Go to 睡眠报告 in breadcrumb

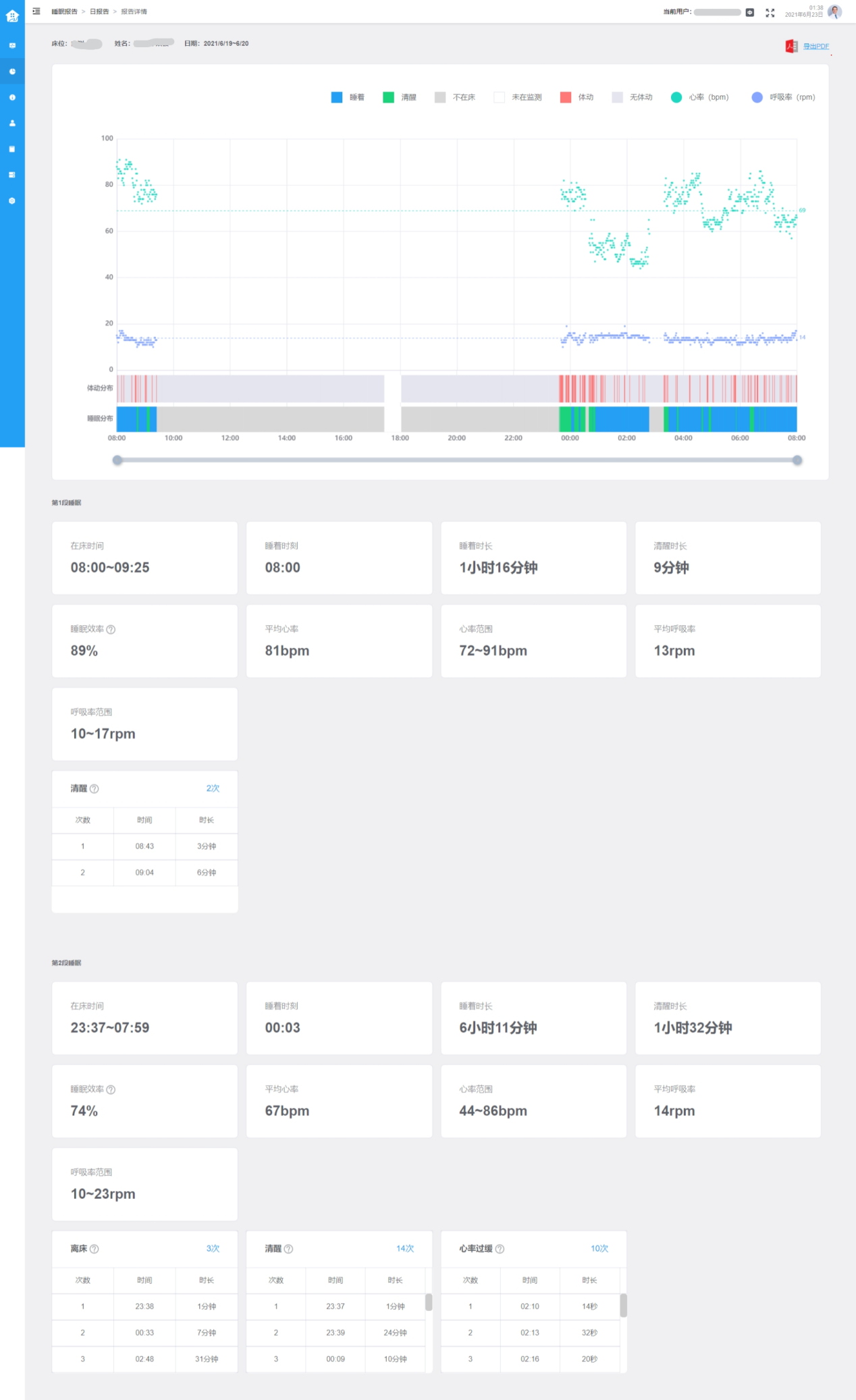click(65, 11)
